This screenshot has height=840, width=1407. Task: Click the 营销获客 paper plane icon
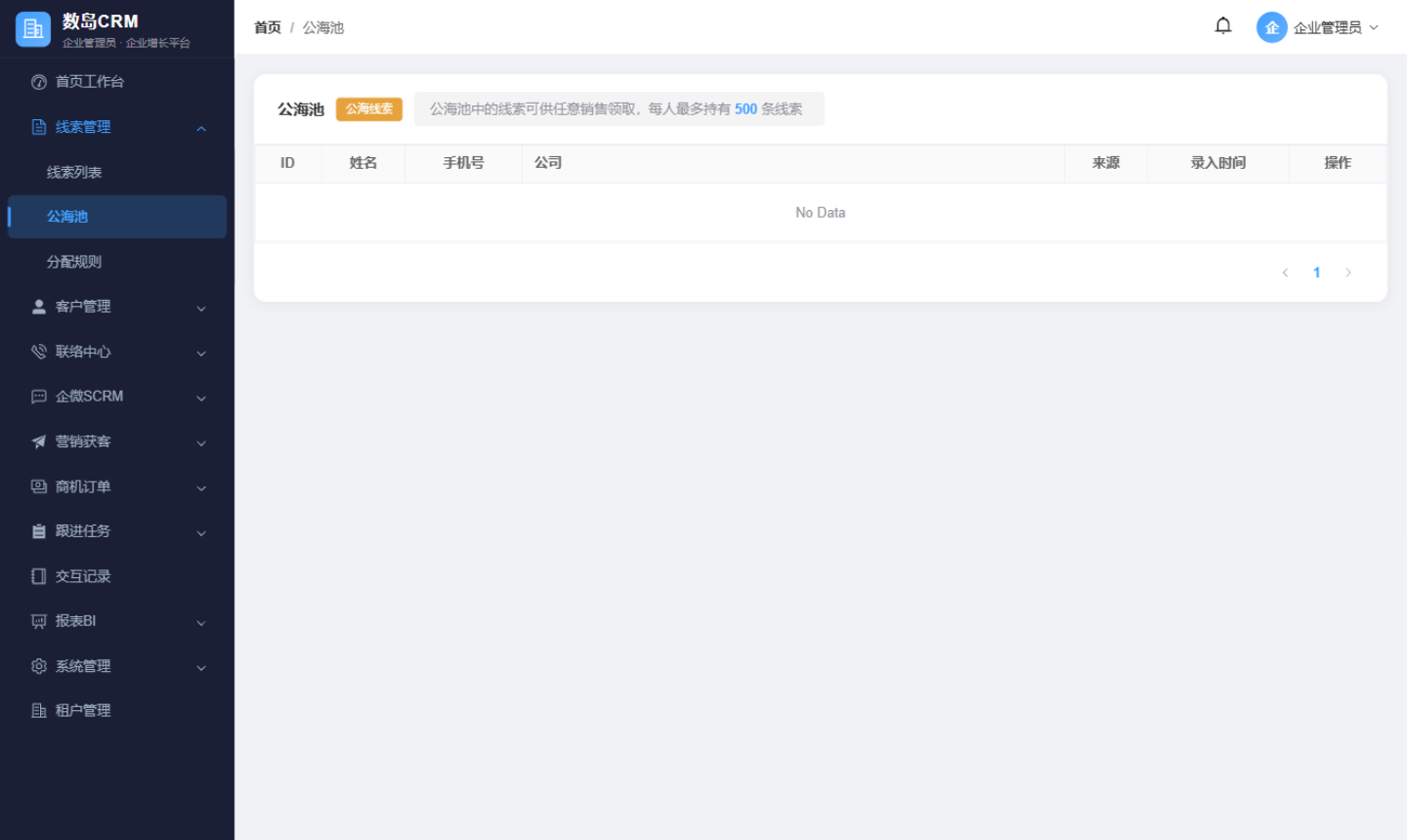click(x=39, y=441)
